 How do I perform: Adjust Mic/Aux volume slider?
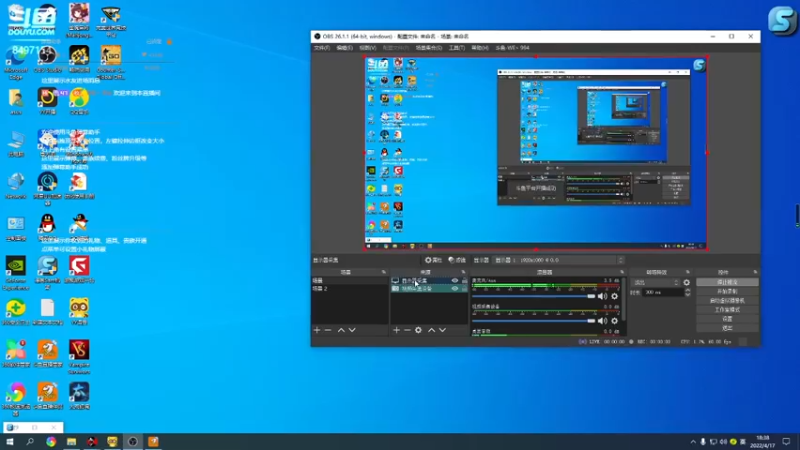point(534,296)
